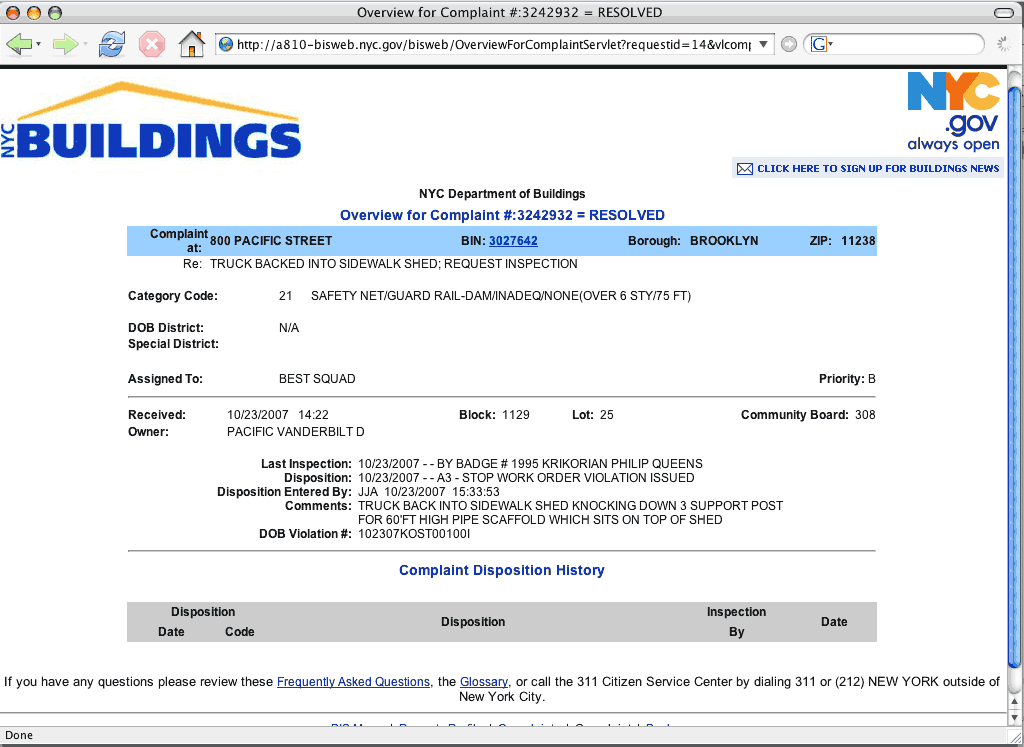Image resolution: width=1024 pixels, height=747 pixels.
Task: Click the NYC Buildings logo
Action: pos(152,122)
